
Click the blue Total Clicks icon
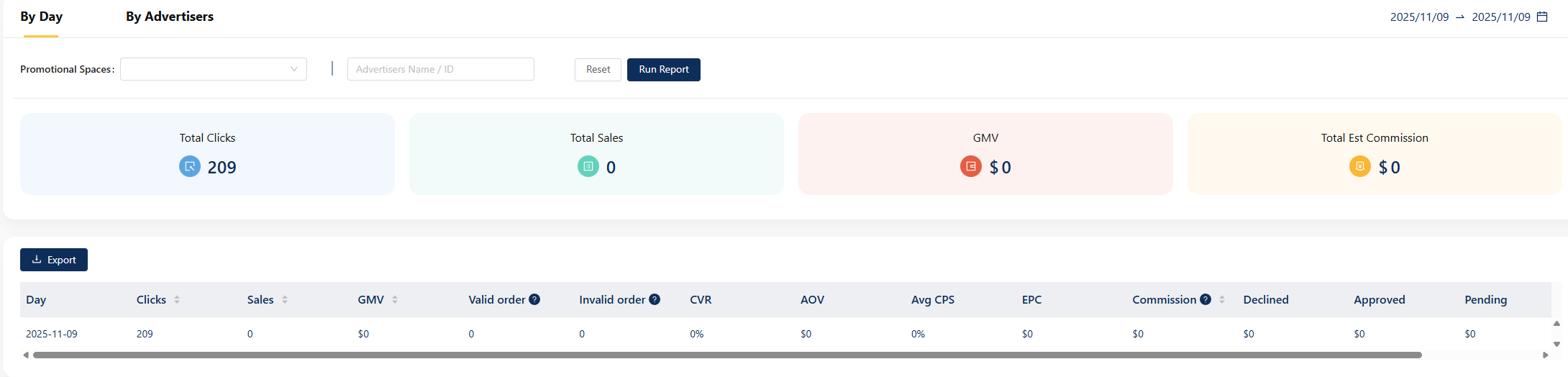[190, 167]
